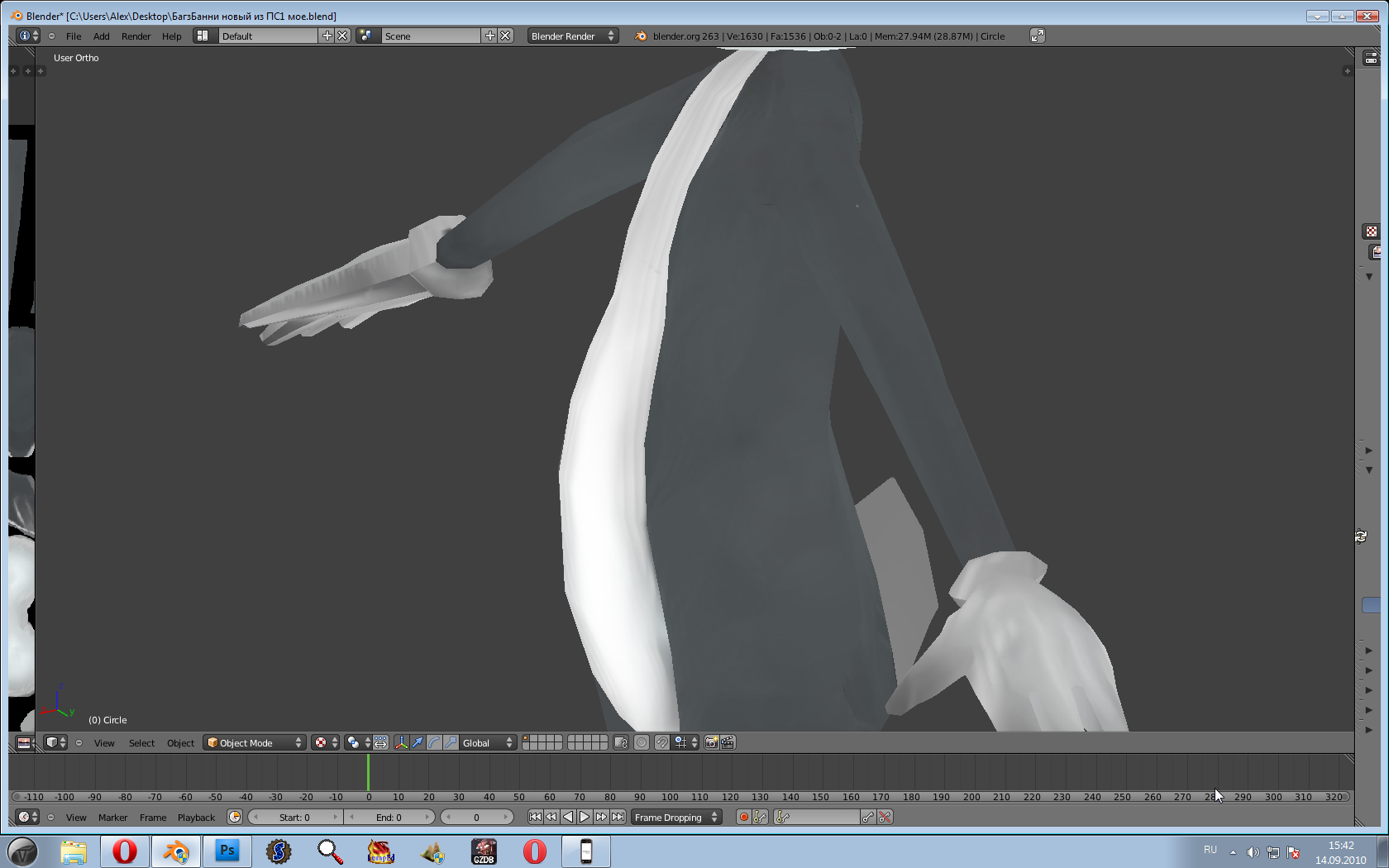The width and height of the screenshot is (1389, 868).
Task: Click the Start frame field
Action: tap(294, 817)
